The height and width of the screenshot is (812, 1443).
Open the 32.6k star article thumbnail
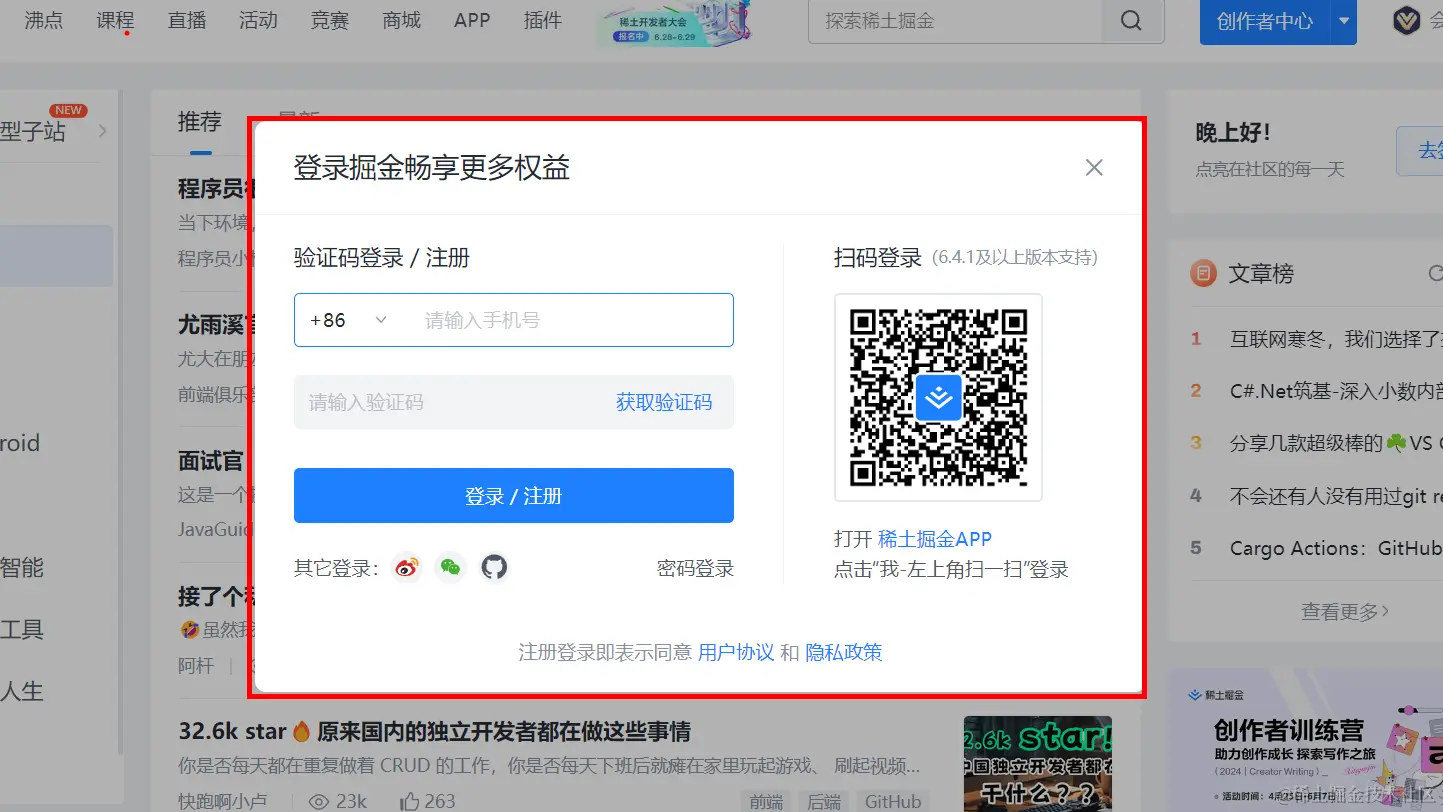[x=1038, y=764]
